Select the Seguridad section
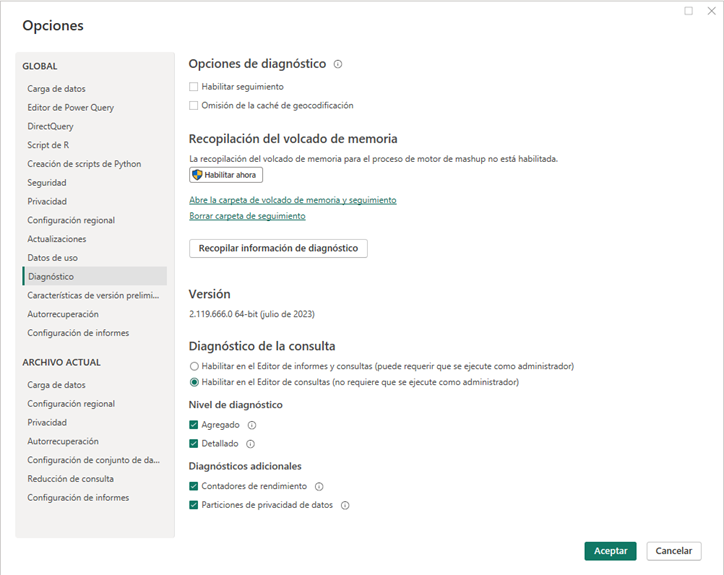724x575 pixels. (95, 183)
